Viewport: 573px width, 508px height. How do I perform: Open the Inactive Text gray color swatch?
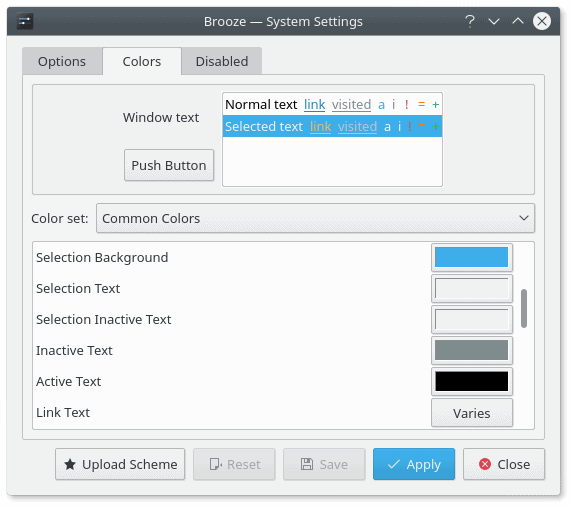click(472, 350)
